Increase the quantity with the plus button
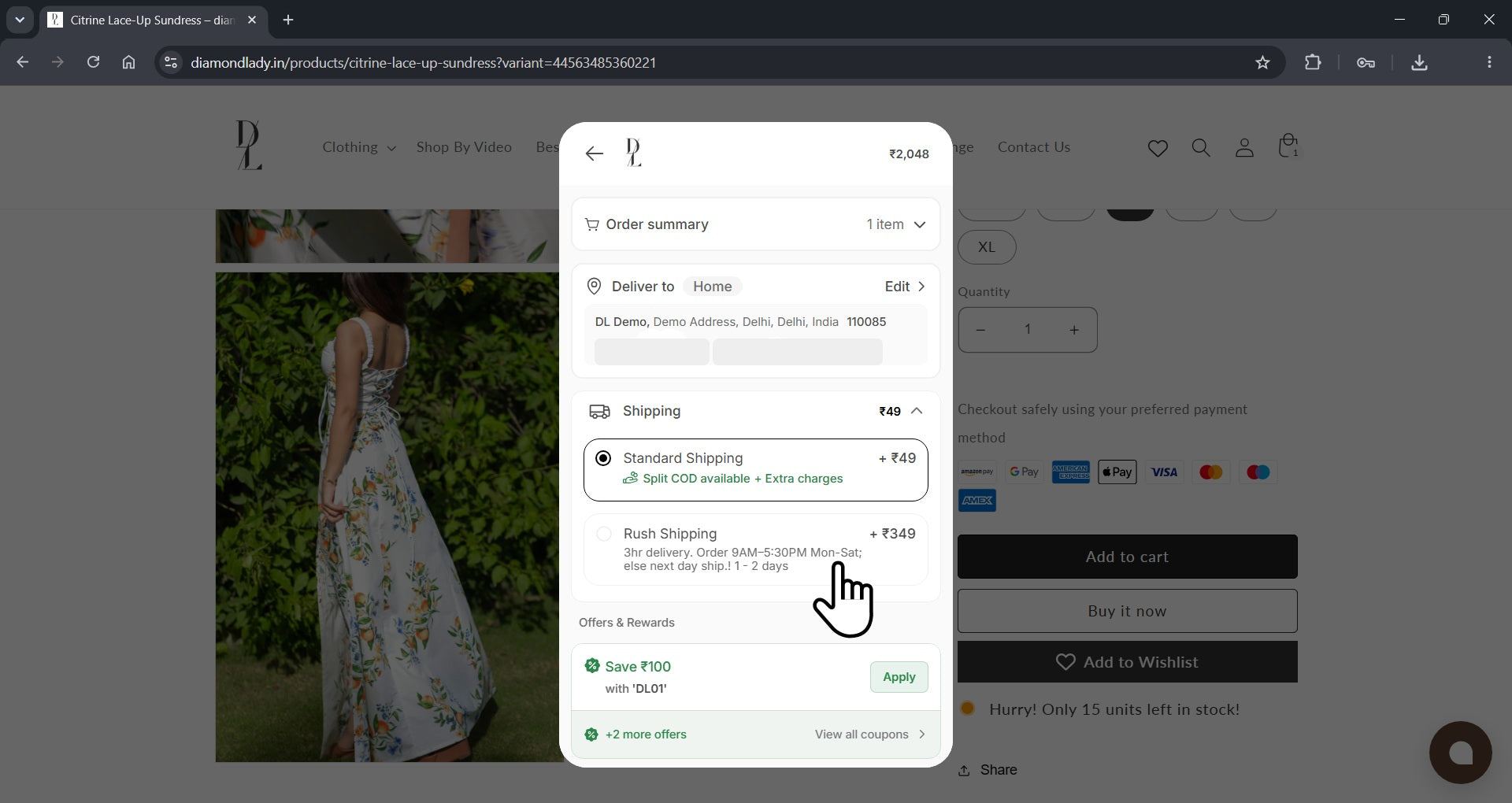Viewport: 1512px width, 803px height. pos(1073,330)
